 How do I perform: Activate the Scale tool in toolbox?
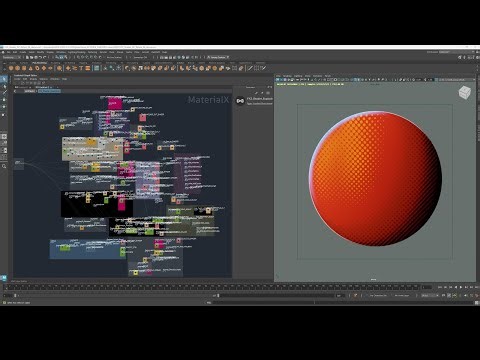4,114
